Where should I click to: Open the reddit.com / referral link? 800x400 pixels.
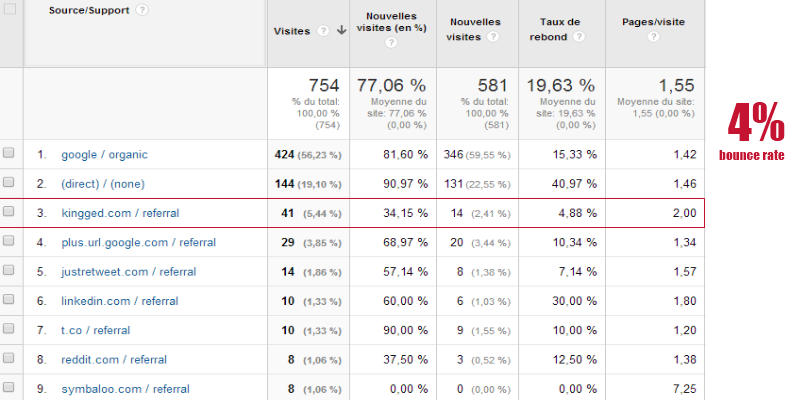click(114, 360)
